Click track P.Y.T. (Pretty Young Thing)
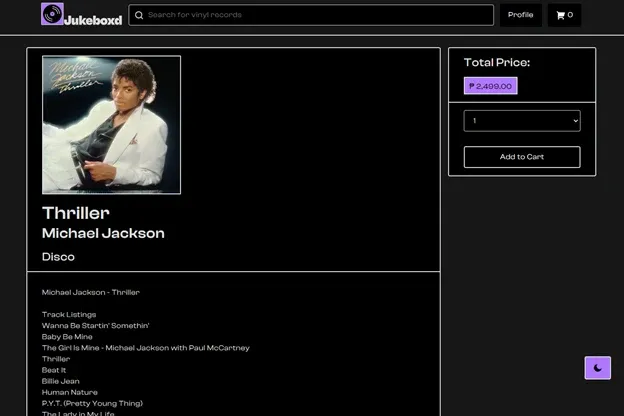 coord(92,403)
